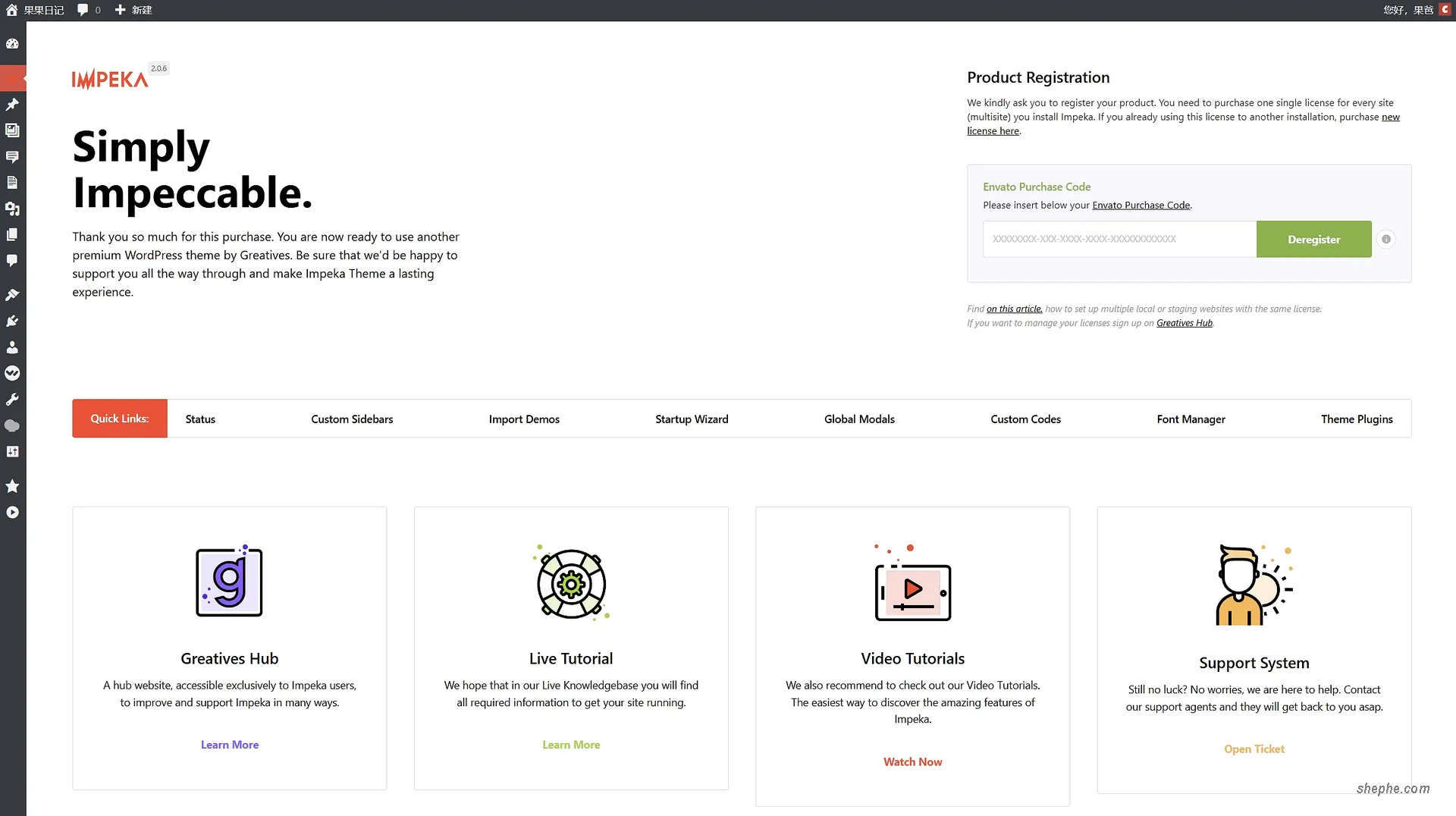
Task: Click the star icon near sidebar bottom
Action: 12,486
